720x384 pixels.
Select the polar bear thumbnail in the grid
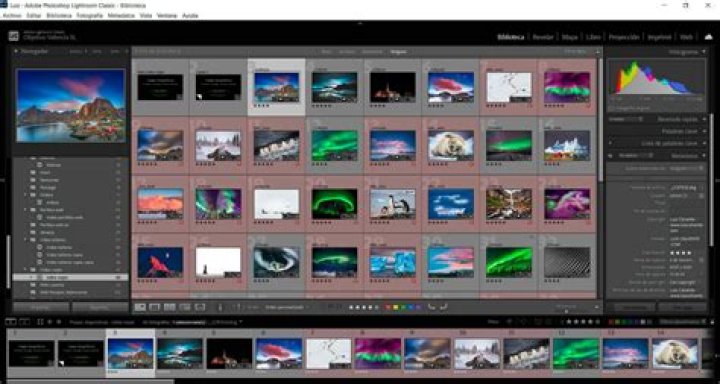pos(450,145)
